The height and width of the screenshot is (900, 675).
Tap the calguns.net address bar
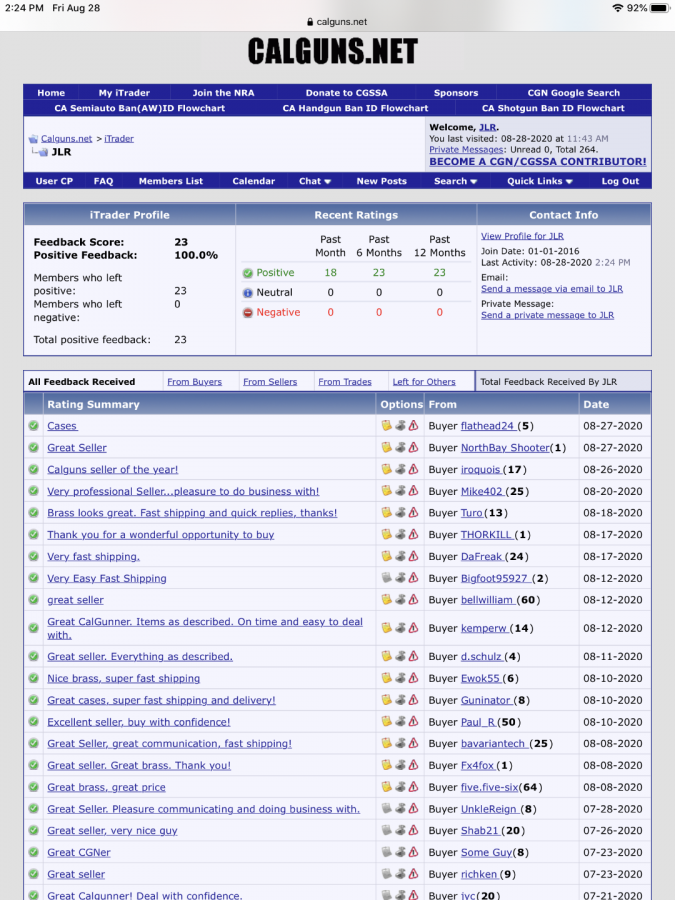pyautogui.click(x=338, y=22)
